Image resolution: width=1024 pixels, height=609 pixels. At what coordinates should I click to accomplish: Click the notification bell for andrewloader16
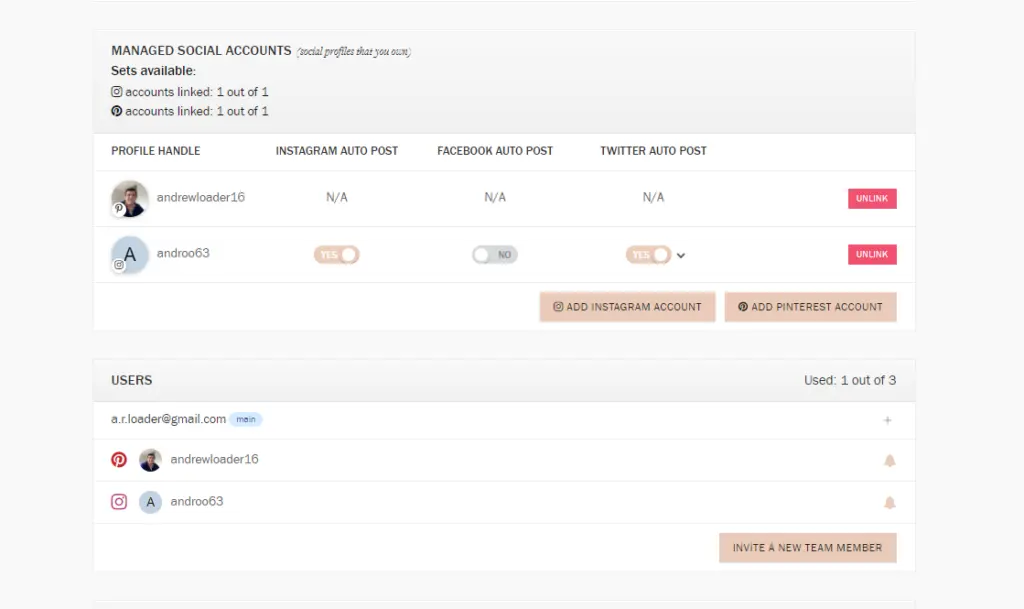(889, 461)
